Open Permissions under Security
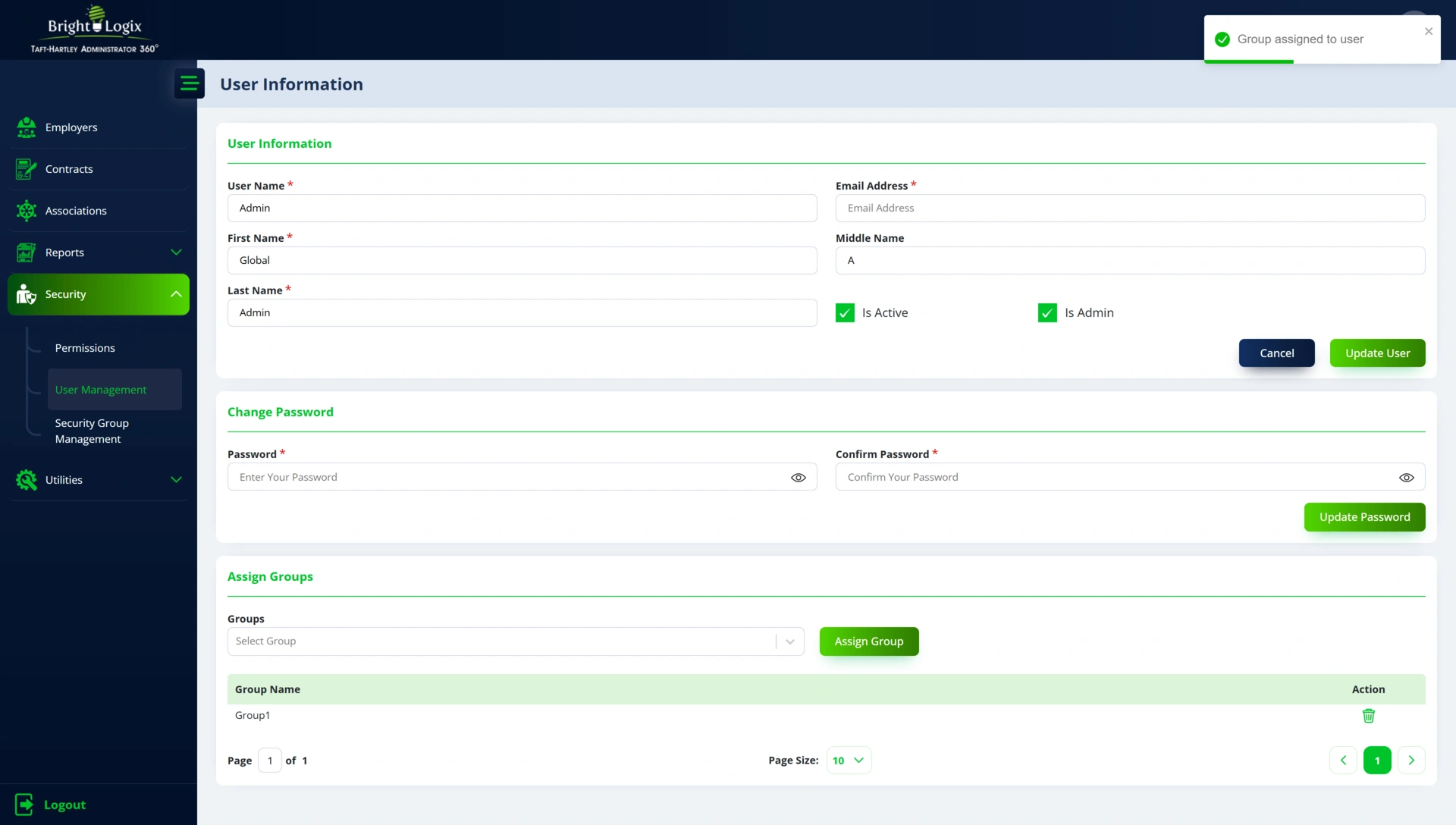The image size is (1456, 825). coord(85,348)
